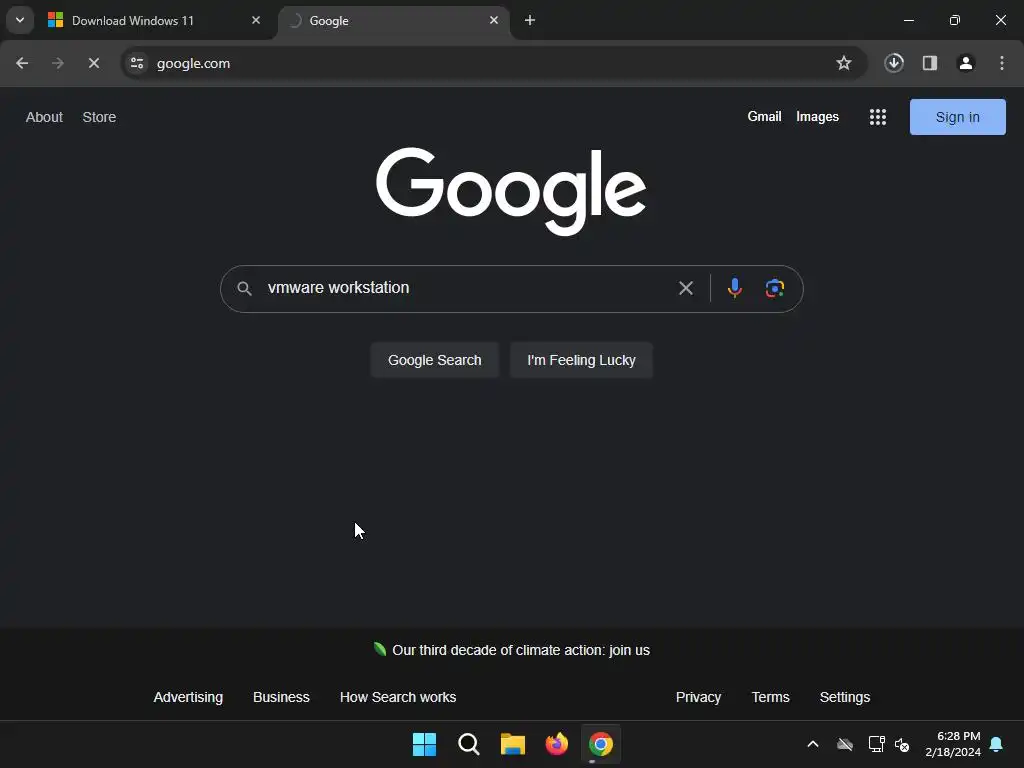Screen dimensions: 1024x768
Task: Click the Chrome taskbar icon
Action: [601, 744]
